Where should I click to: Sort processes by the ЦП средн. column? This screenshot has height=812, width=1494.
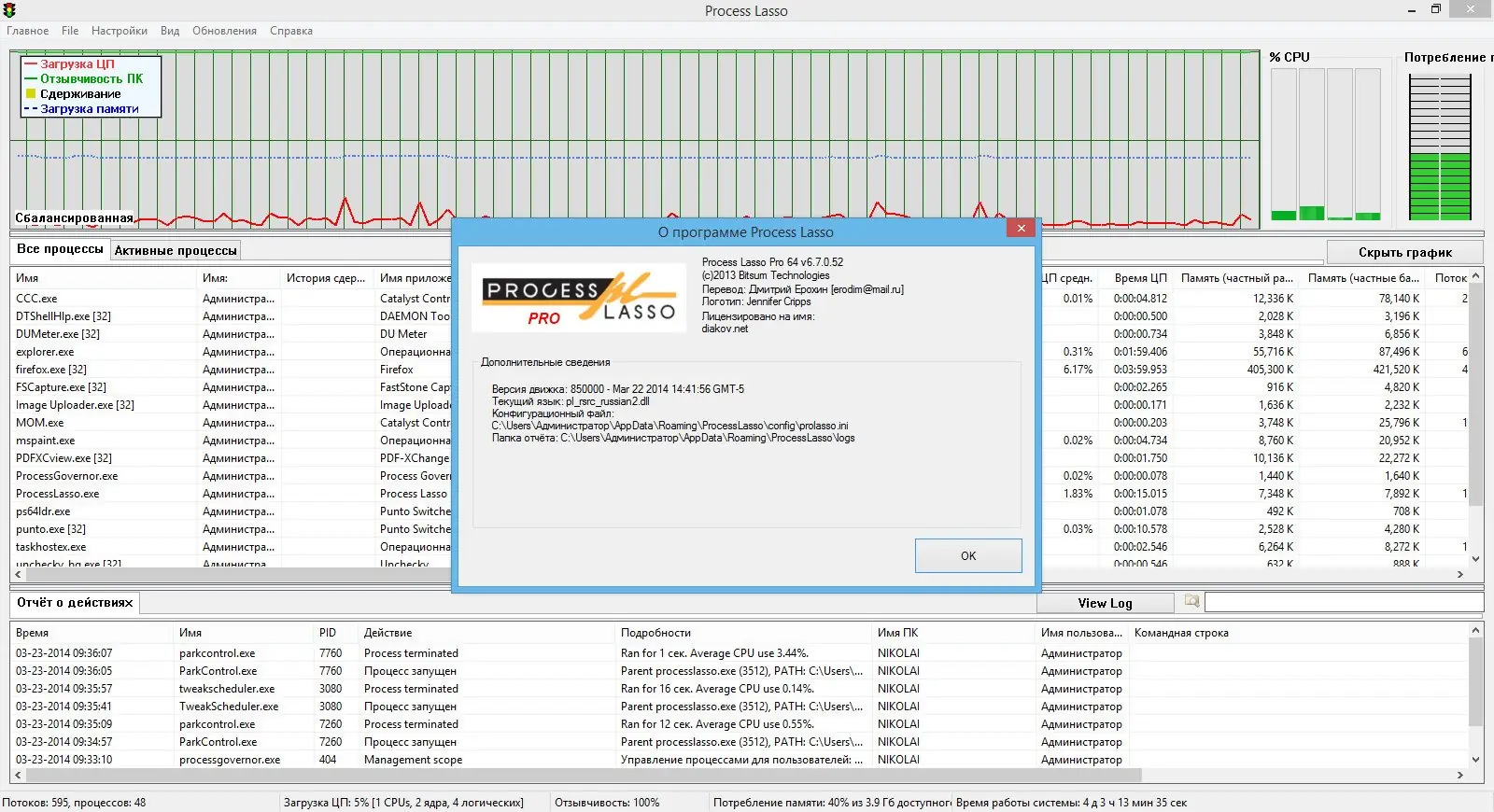click(1066, 278)
